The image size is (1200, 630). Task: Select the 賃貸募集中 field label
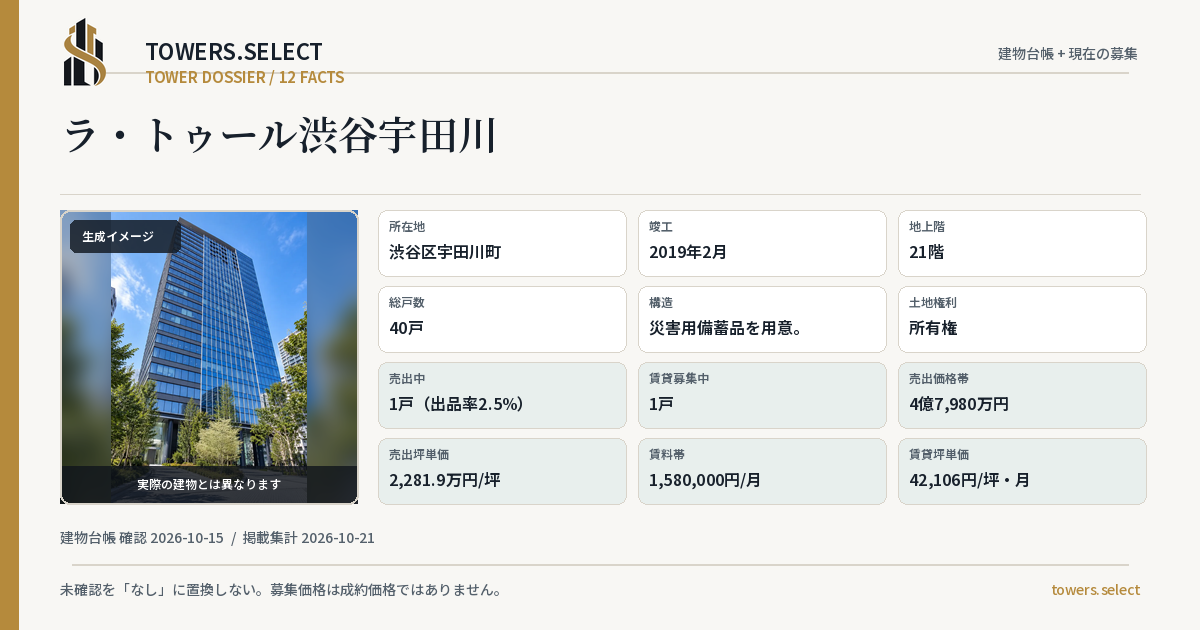(x=679, y=379)
